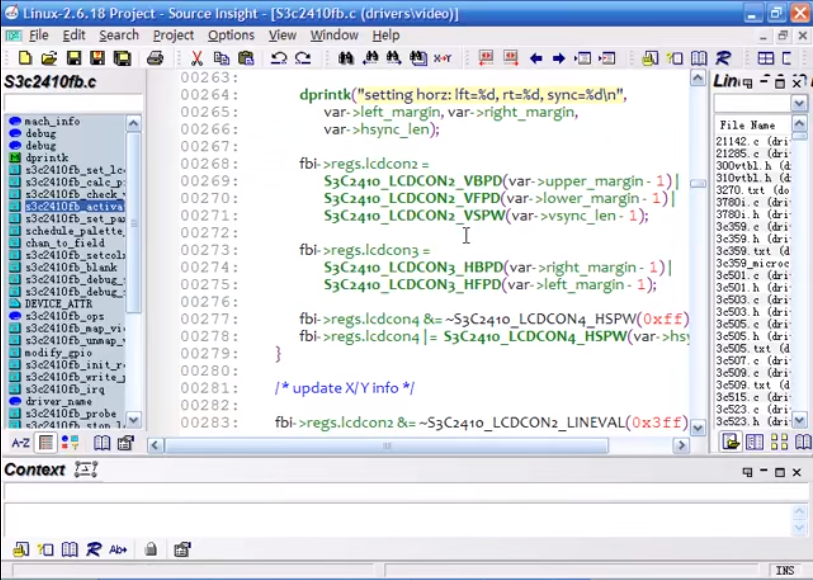Click the Context panel's blue R icon
Image resolution: width=813 pixels, height=580 pixels.
tap(93, 549)
